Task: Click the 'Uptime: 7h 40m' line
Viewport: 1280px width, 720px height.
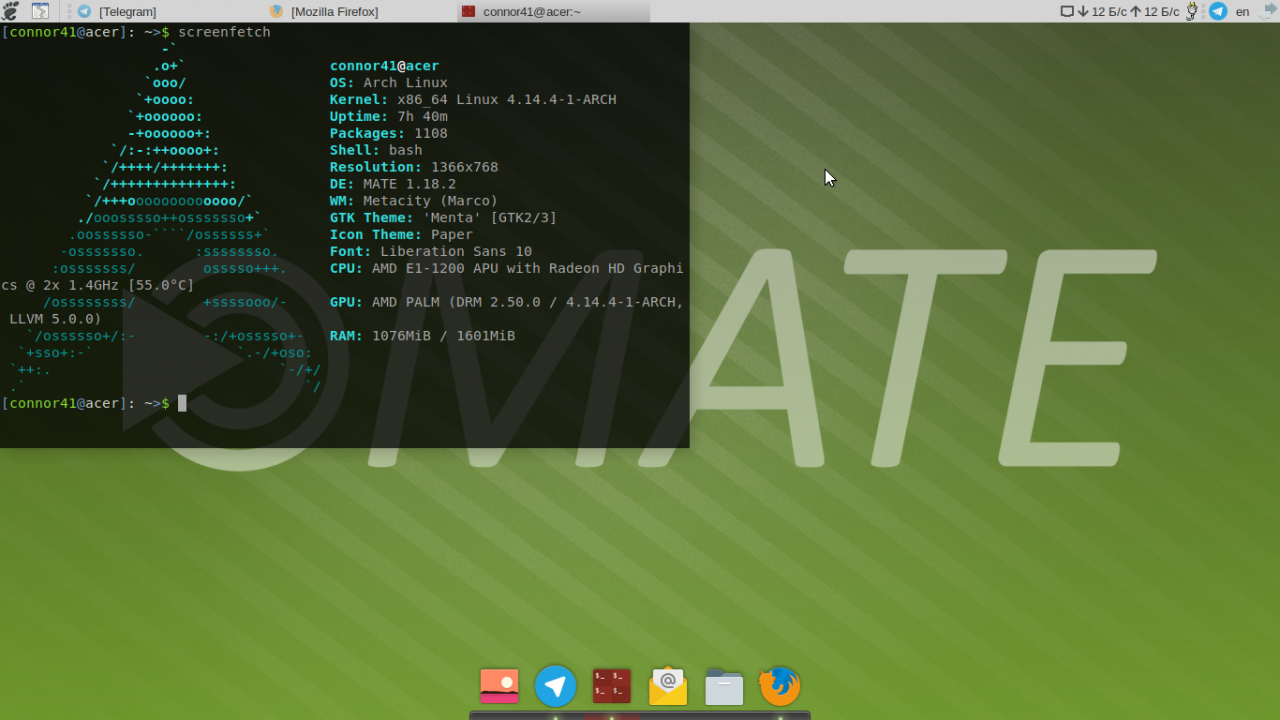Action: [389, 117]
